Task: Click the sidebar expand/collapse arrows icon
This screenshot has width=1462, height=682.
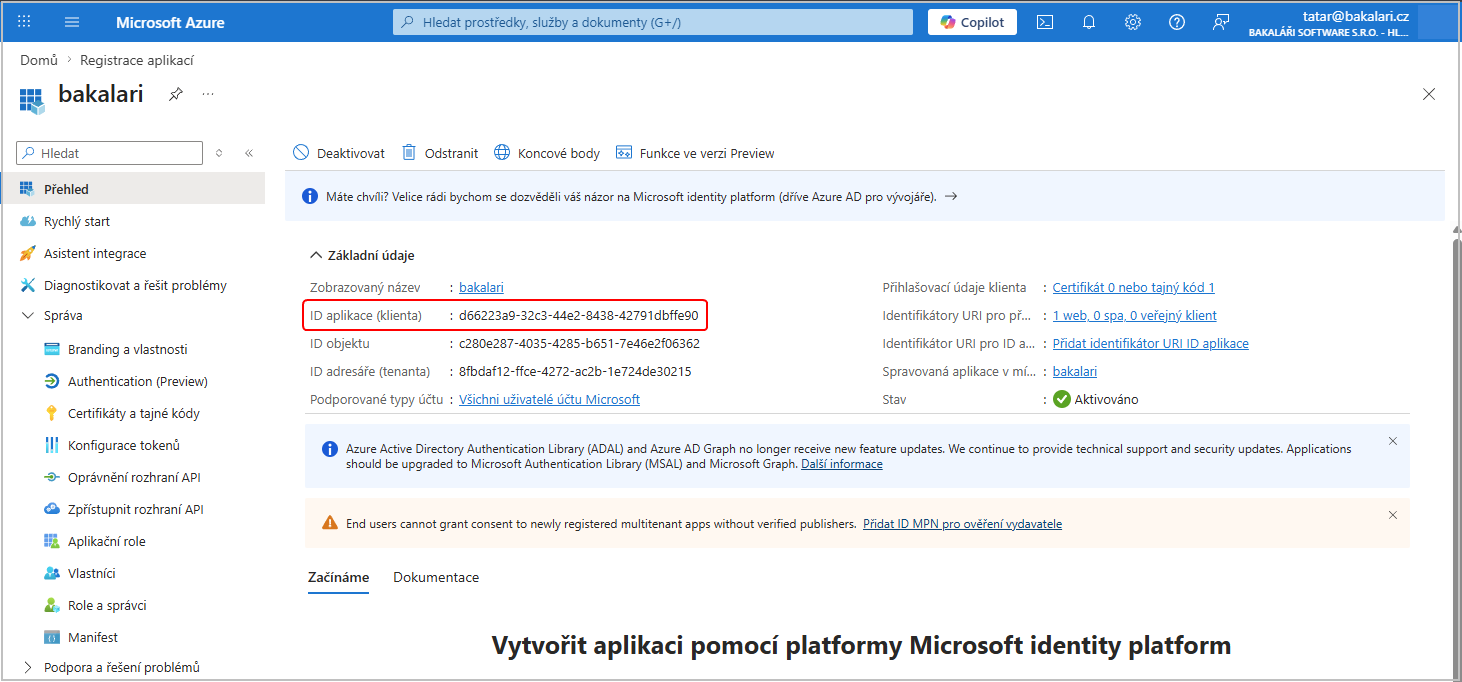Action: [x=220, y=153]
